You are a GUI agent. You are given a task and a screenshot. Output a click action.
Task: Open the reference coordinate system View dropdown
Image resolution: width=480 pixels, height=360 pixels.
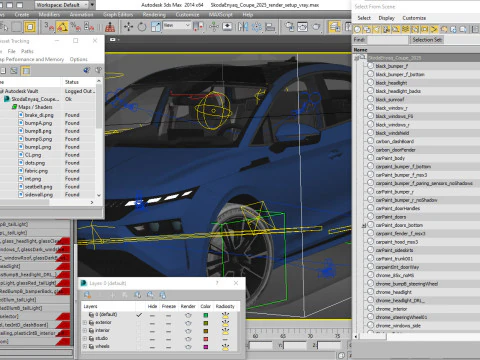point(177,25)
